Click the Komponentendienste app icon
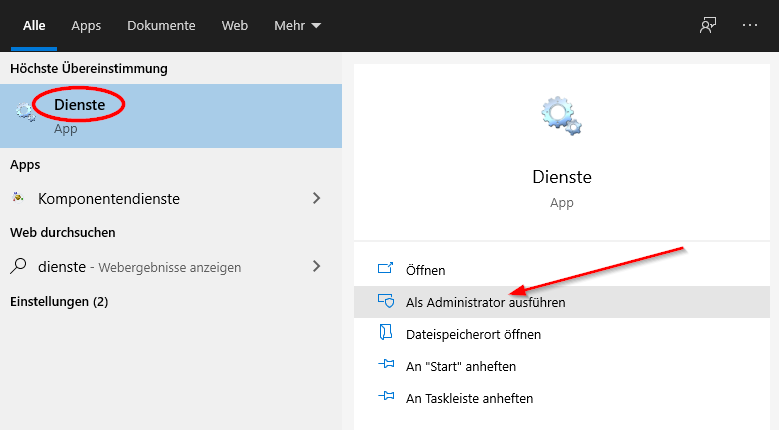The width and height of the screenshot is (779, 430). coord(18,198)
